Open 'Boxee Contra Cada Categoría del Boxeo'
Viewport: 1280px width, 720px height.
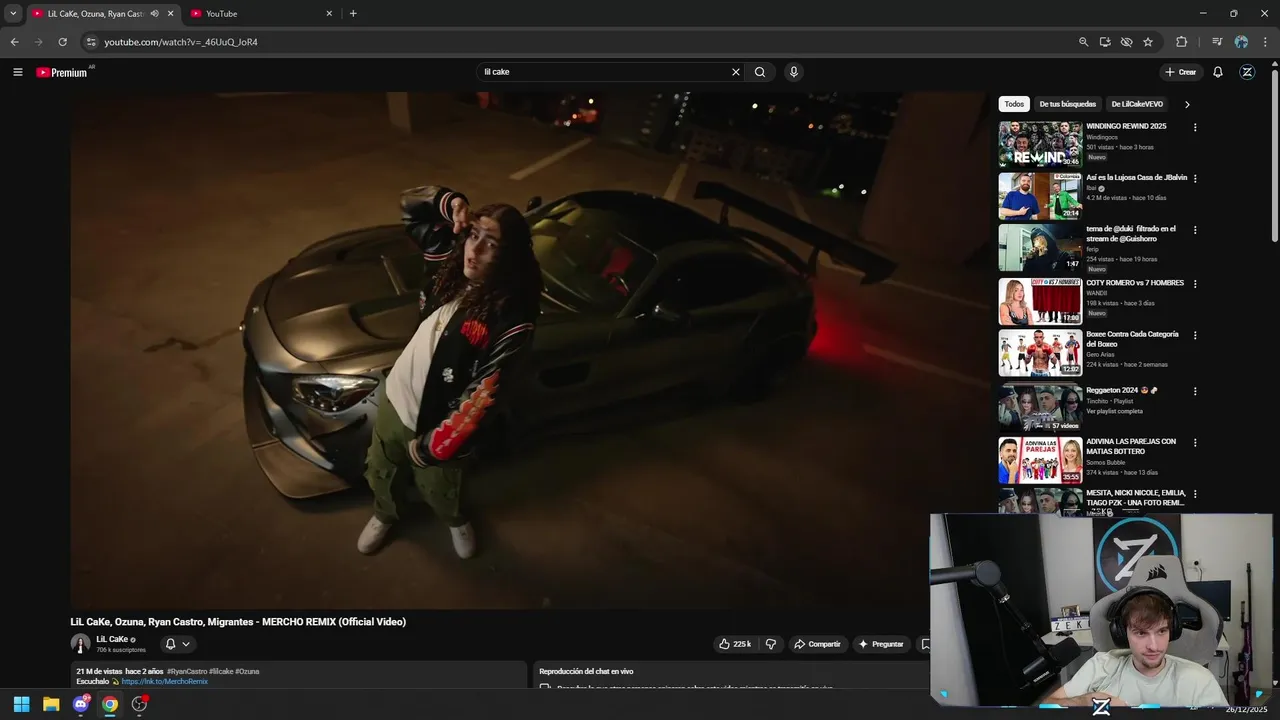click(1132, 339)
